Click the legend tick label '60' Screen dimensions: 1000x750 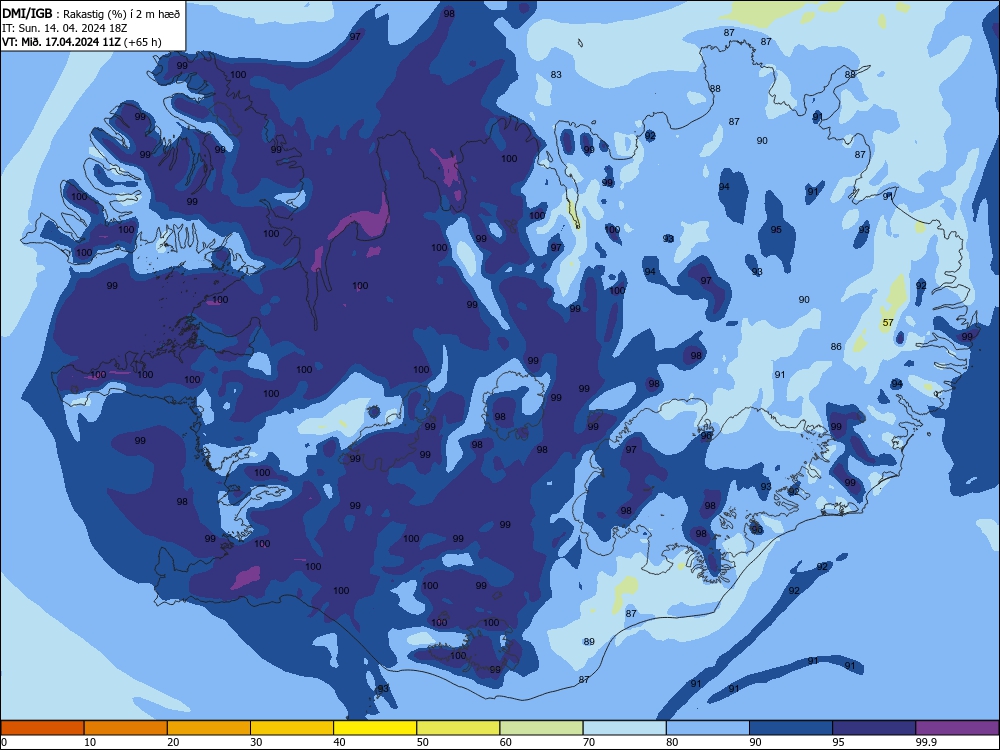point(506,742)
